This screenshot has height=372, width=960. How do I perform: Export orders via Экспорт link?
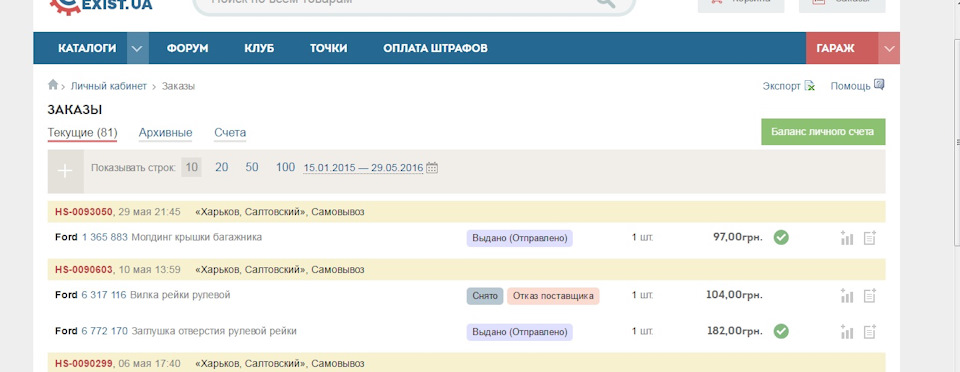(x=781, y=86)
